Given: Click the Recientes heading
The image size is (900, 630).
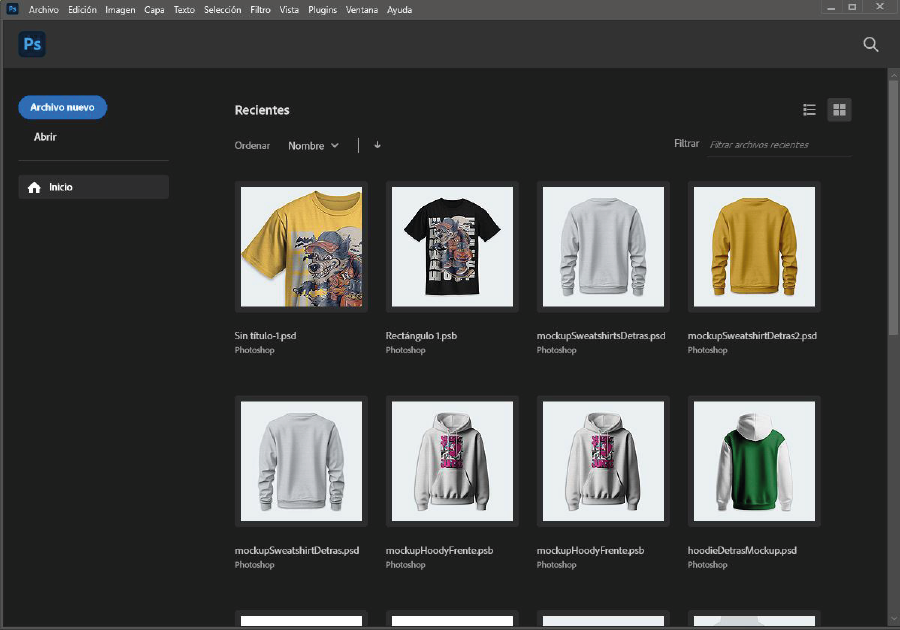Looking at the screenshot, I should coord(262,110).
